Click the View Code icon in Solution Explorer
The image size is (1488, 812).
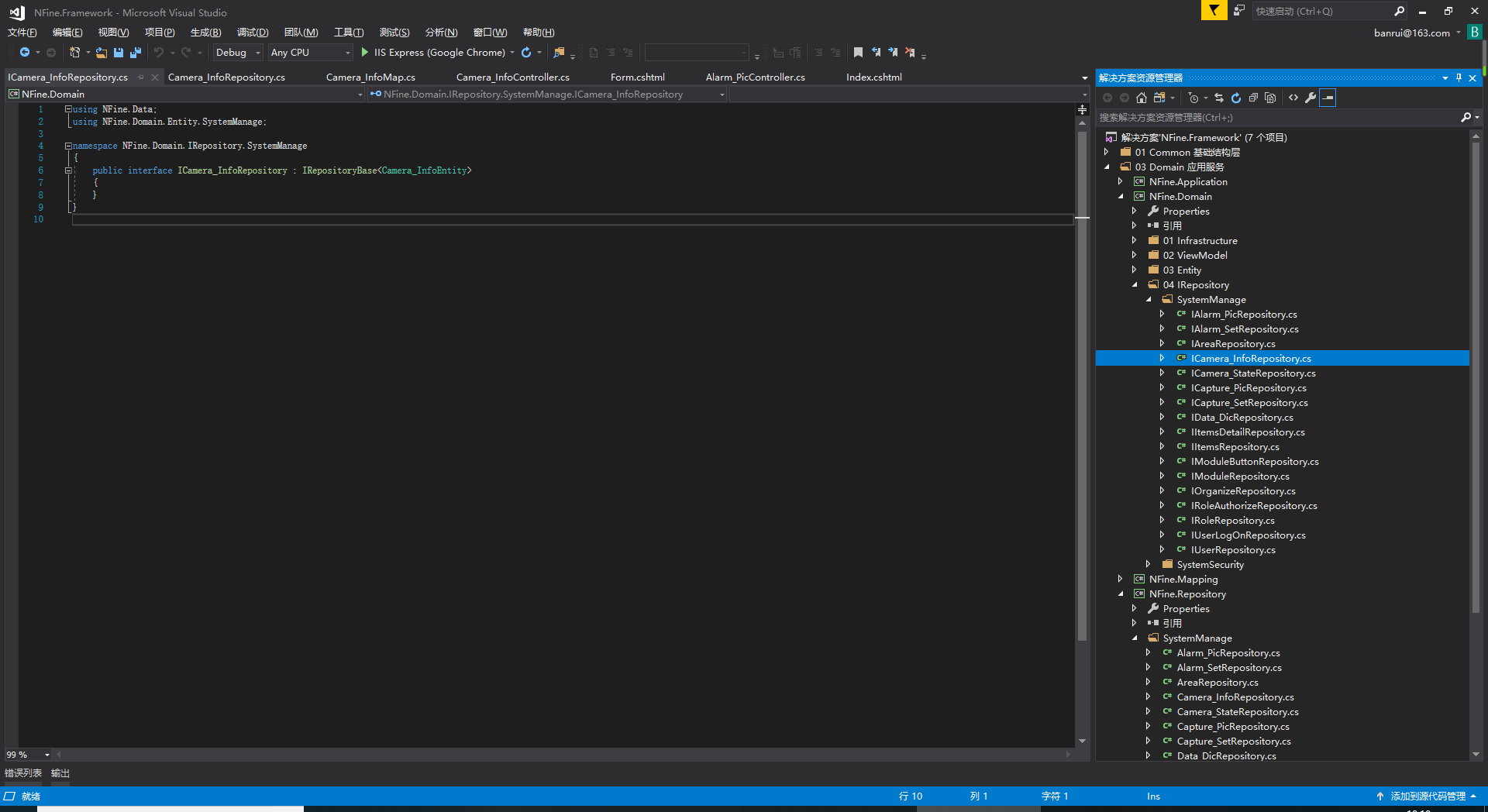click(x=1293, y=98)
